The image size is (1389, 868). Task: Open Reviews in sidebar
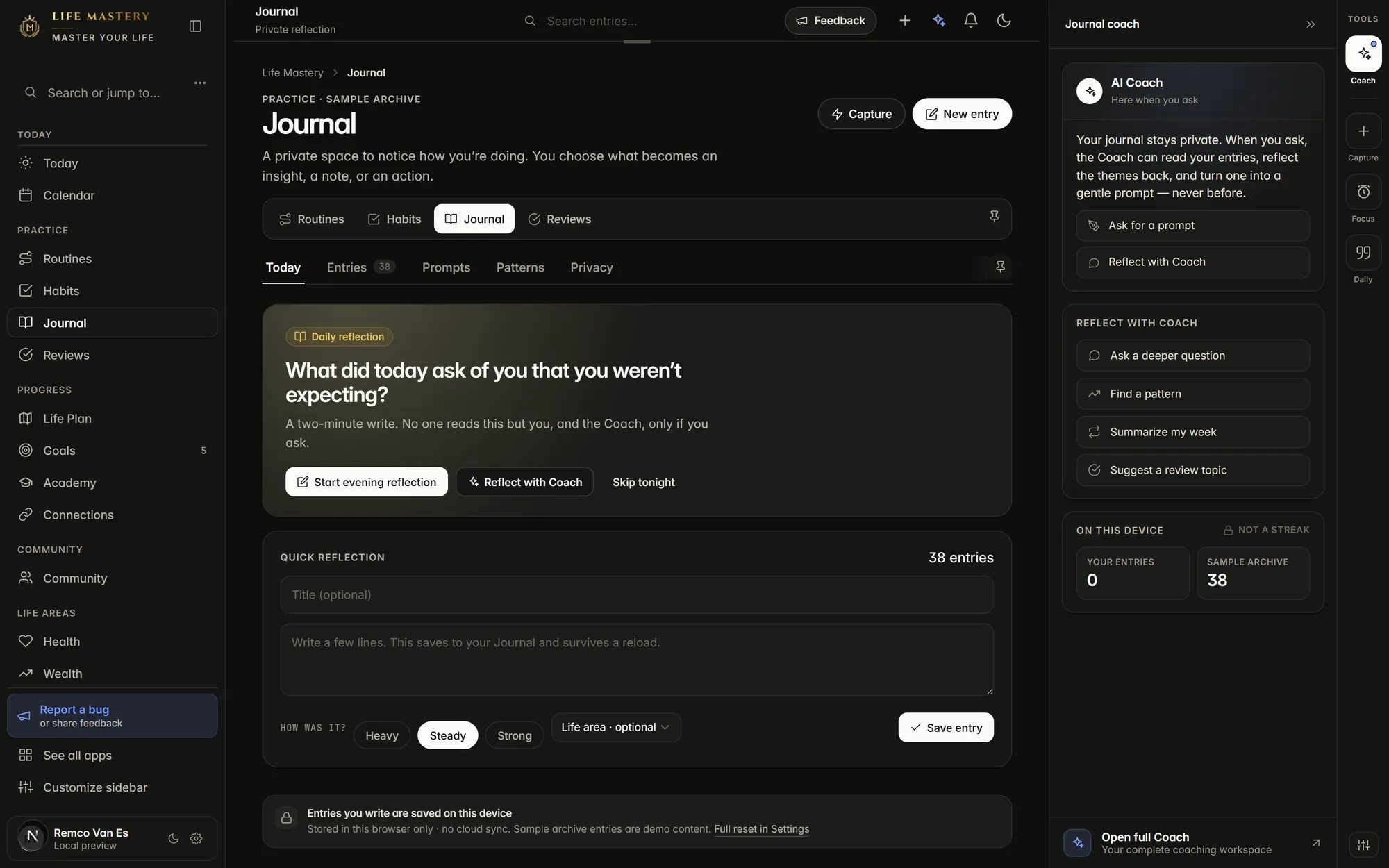coord(113,355)
